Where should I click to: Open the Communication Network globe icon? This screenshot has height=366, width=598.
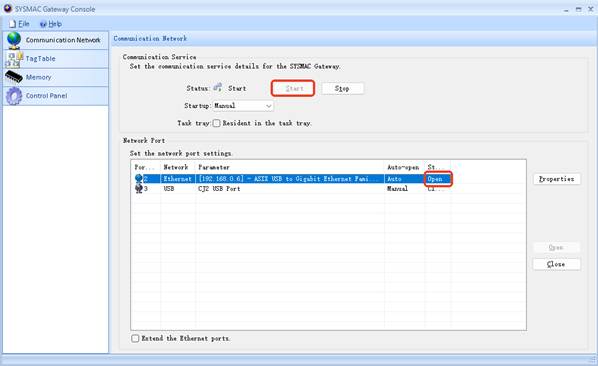[14, 40]
